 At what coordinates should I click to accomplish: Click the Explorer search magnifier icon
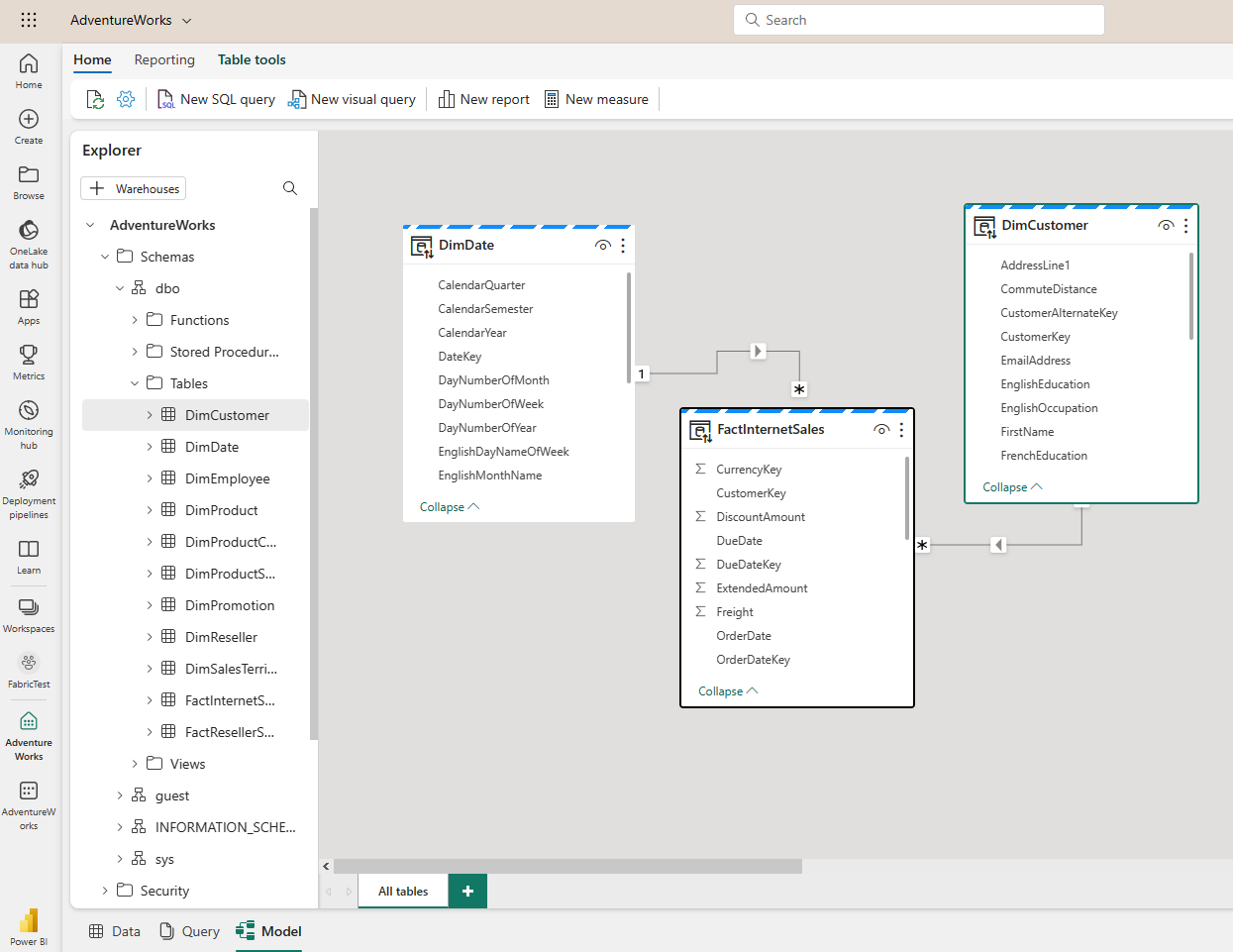coord(290,188)
